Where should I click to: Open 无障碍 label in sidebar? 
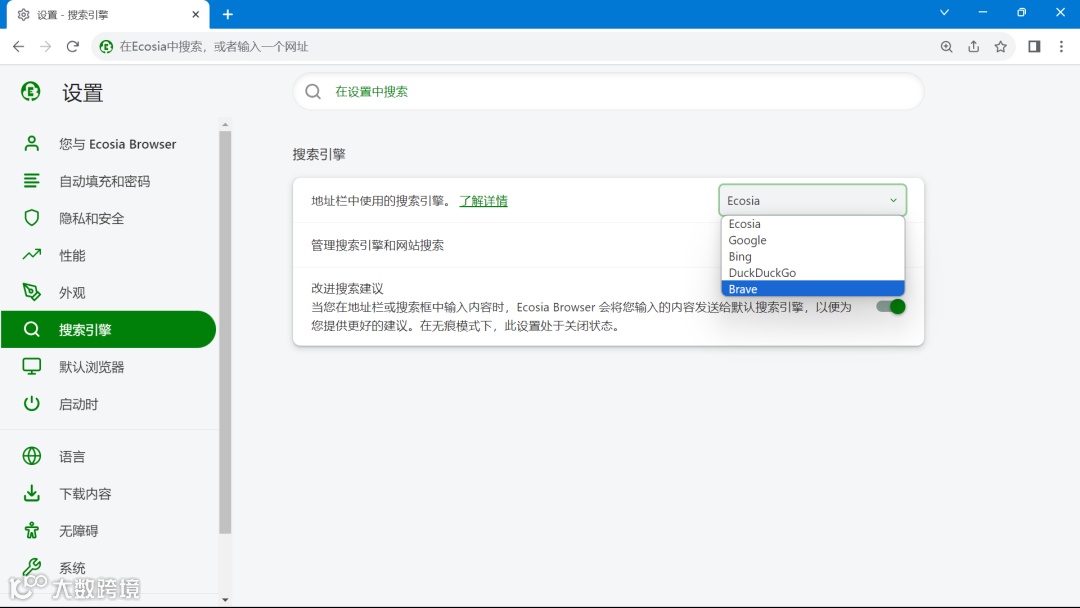click(x=79, y=531)
